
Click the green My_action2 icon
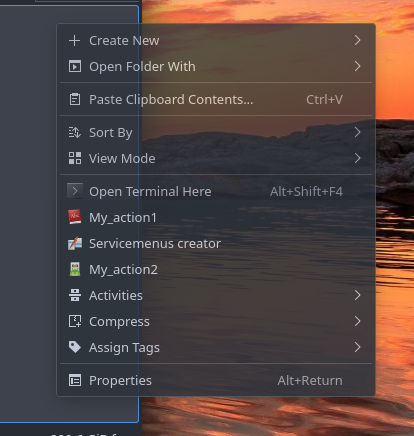click(x=75, y=269)
